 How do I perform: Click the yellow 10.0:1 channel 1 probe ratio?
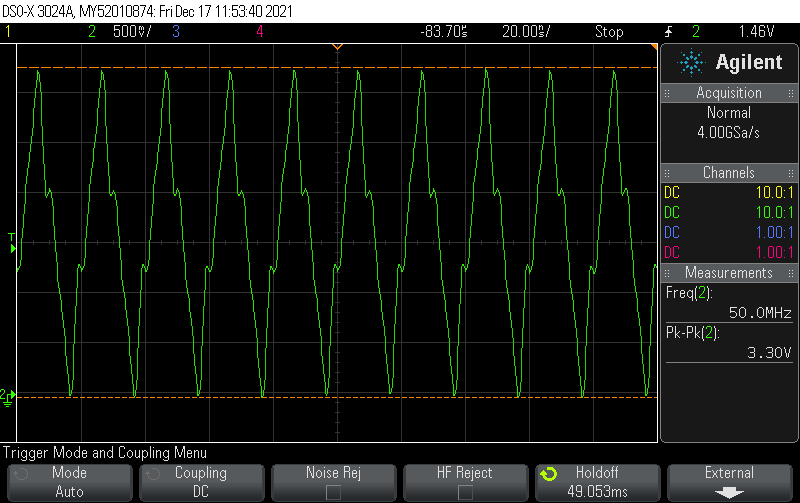(774, 192)
